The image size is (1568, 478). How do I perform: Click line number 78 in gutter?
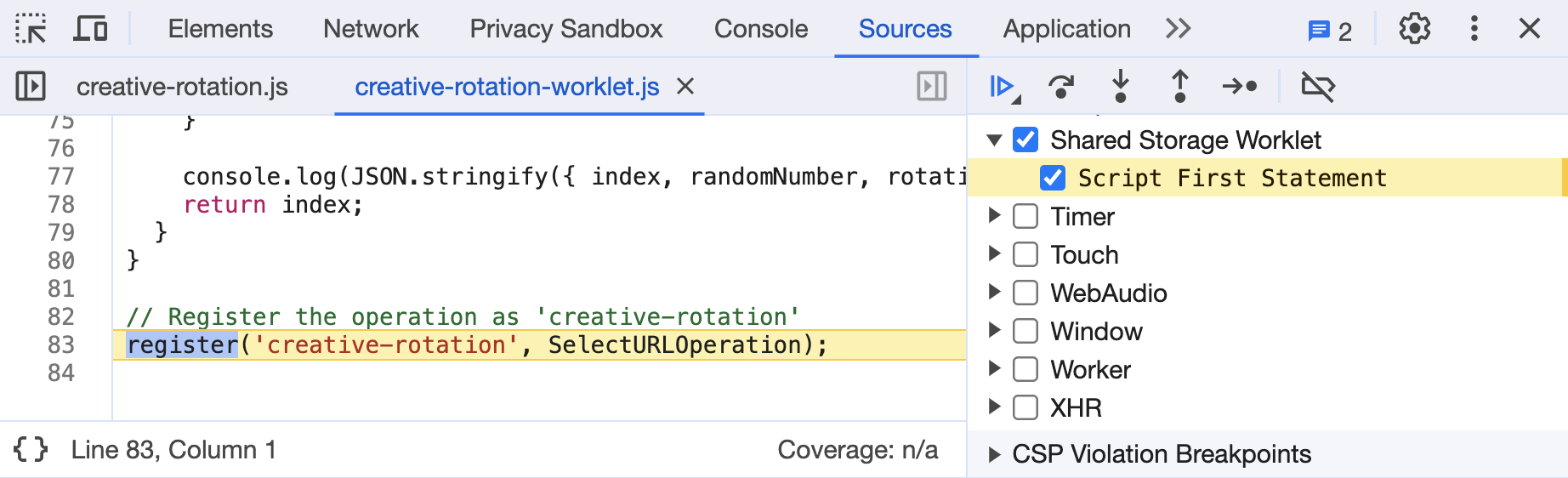[x=61, y=205]
